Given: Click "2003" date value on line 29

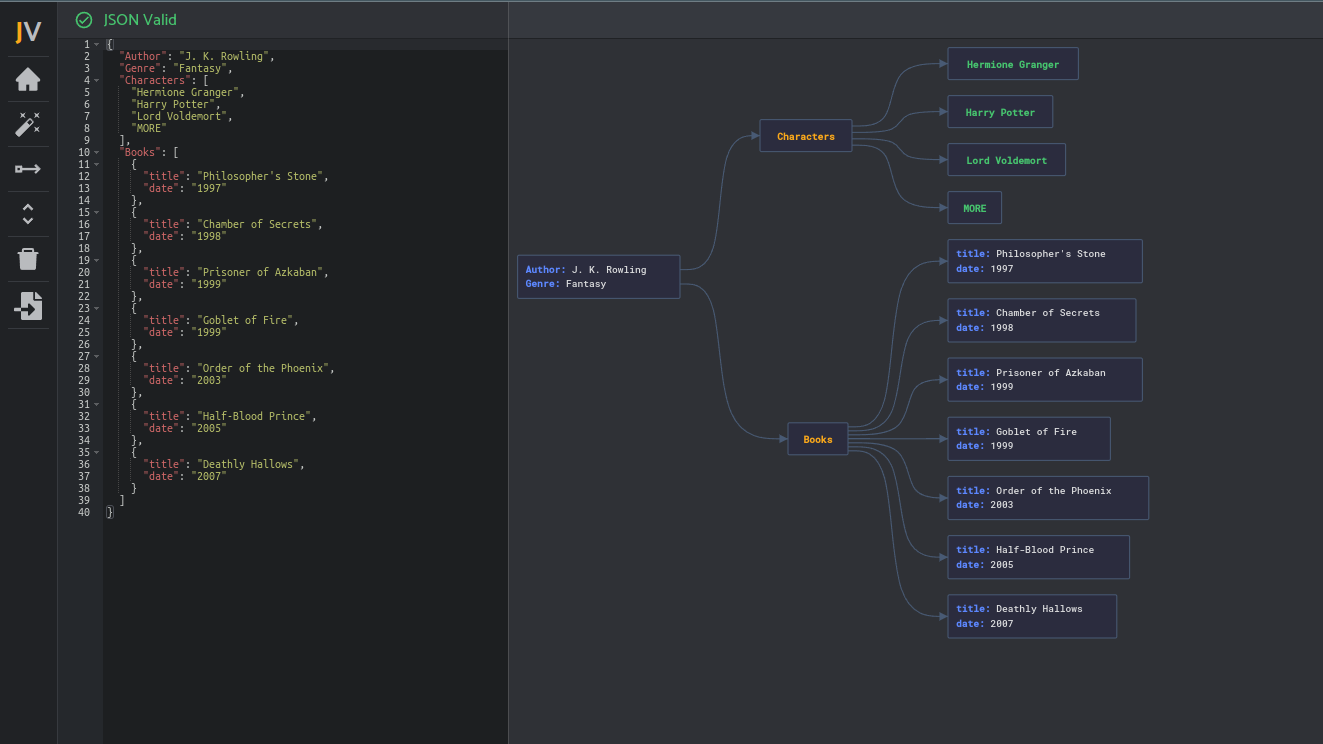Looking at the screenshot, I should click(x=209, y=381).
